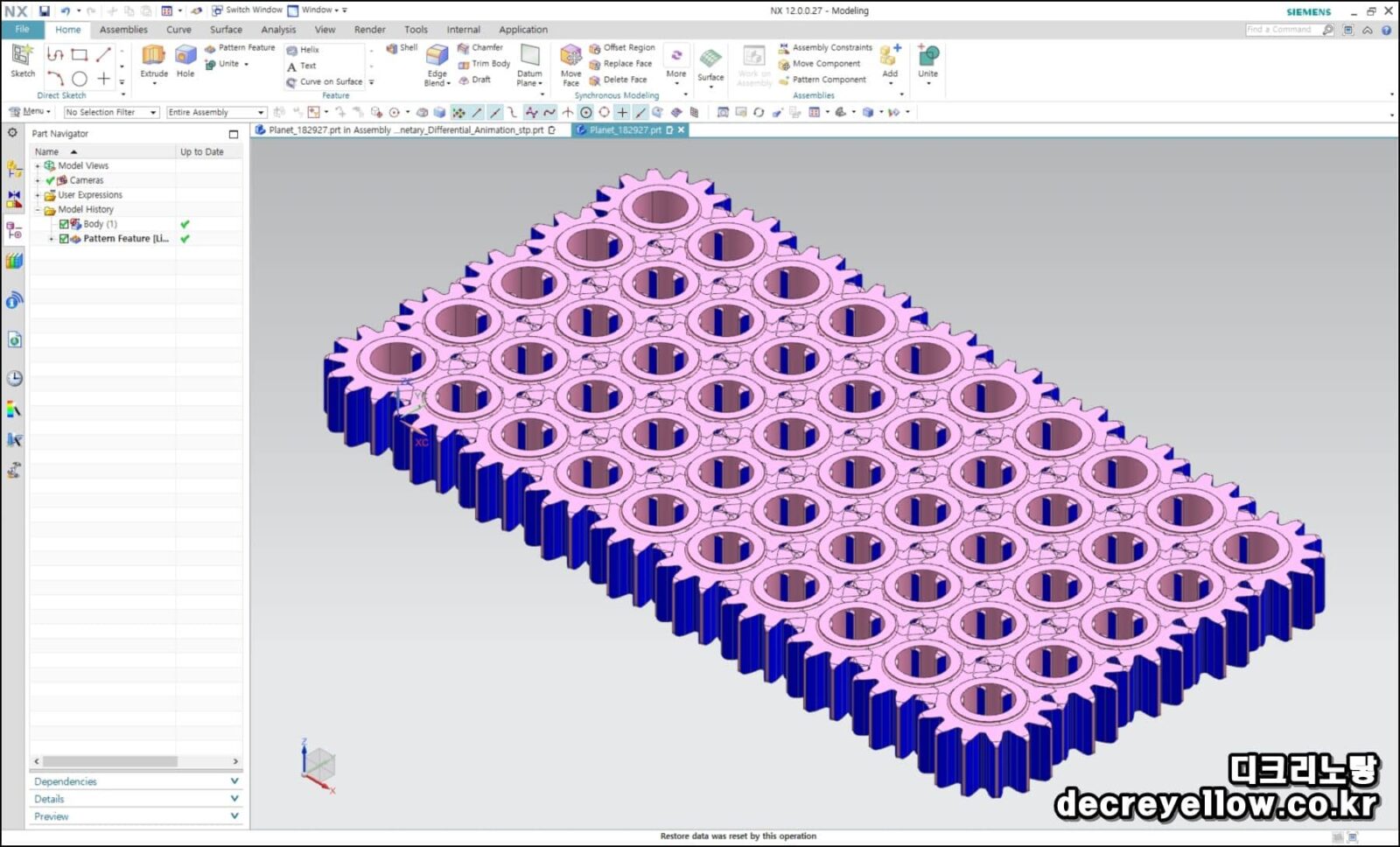Expand the Preview panel

tap(136, 816)
